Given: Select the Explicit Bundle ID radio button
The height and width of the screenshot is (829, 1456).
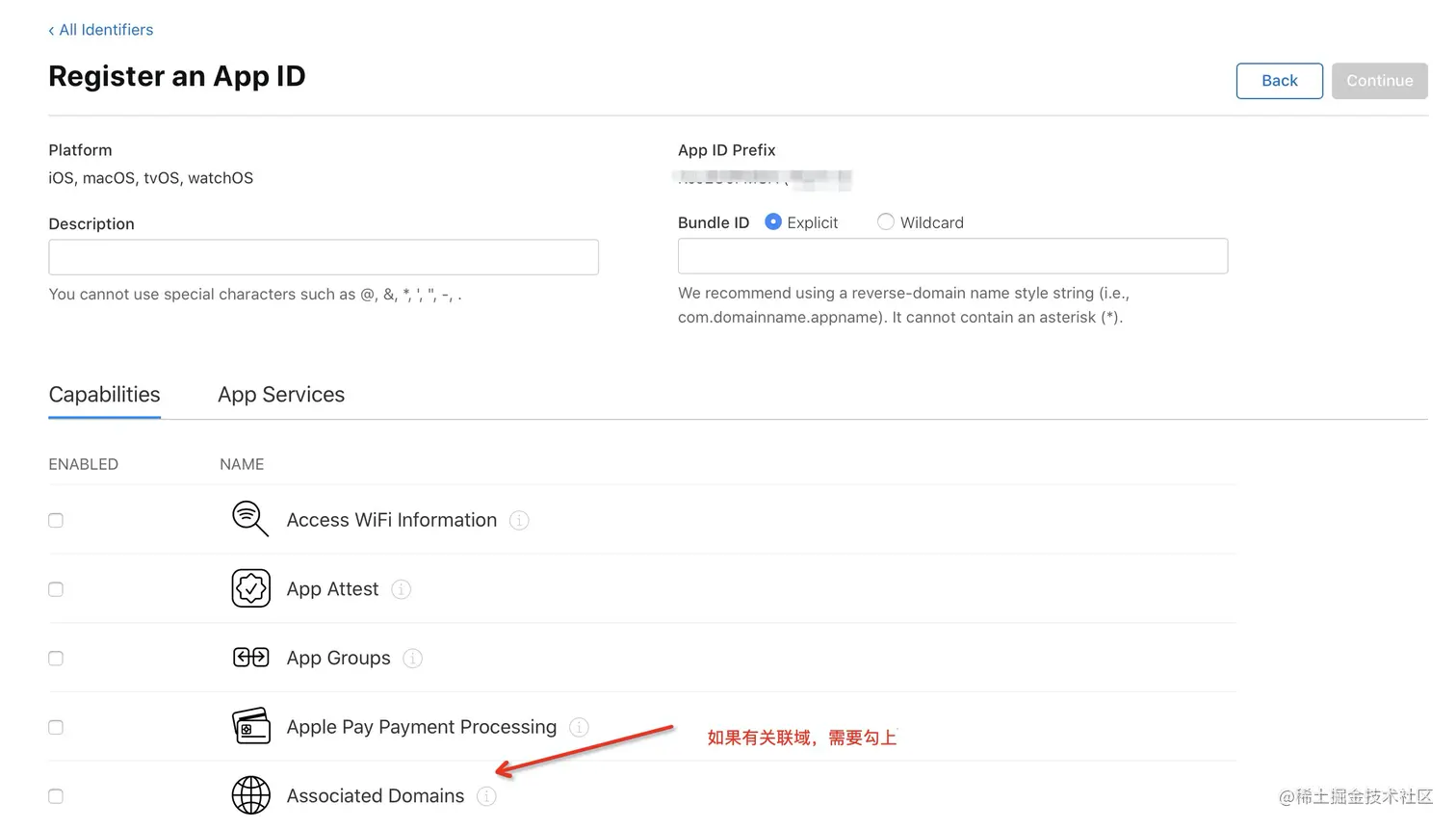Looking at the screenshot, I should [x=773, y=222].
